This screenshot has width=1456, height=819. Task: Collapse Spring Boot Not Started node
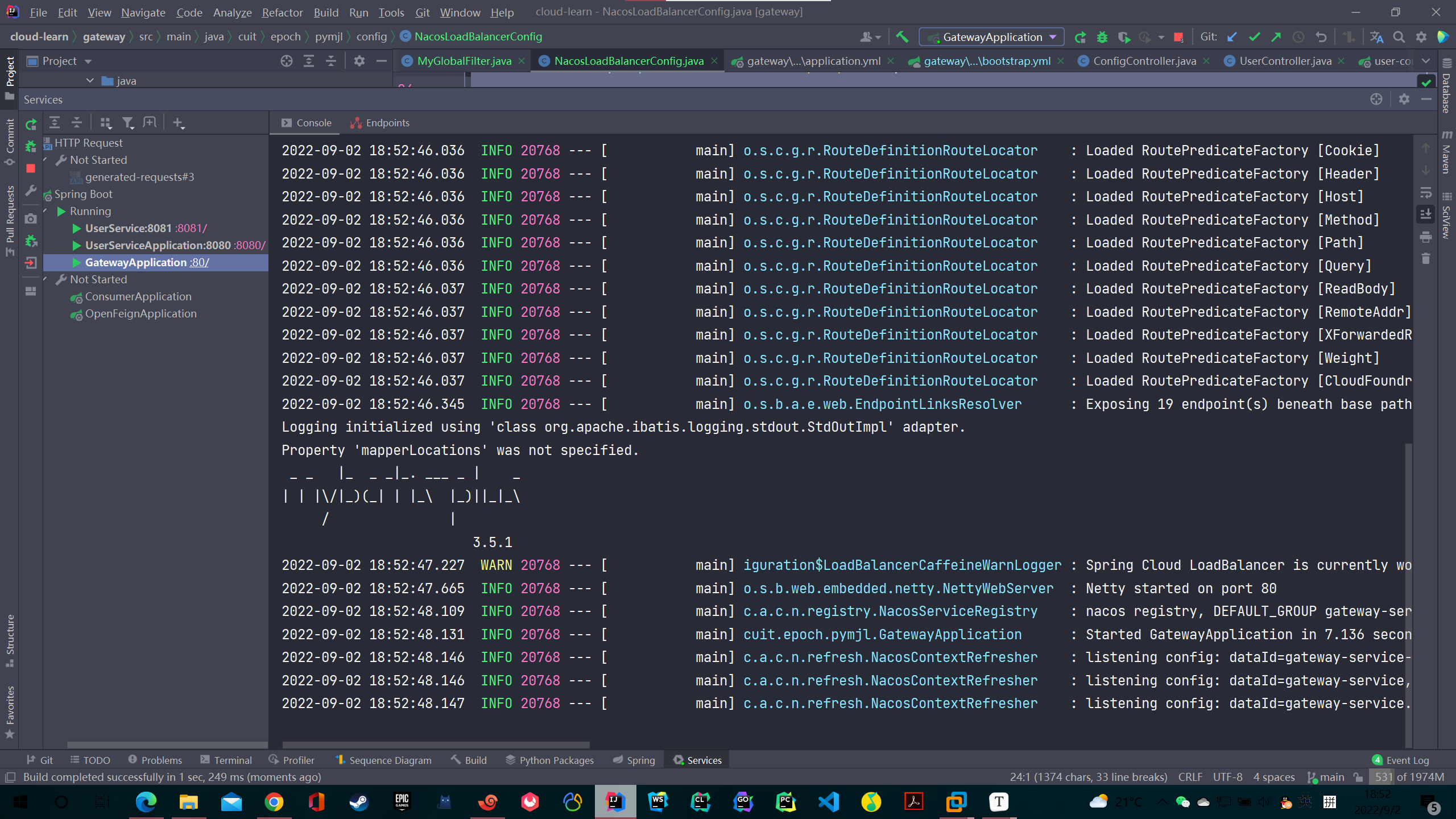45,279
